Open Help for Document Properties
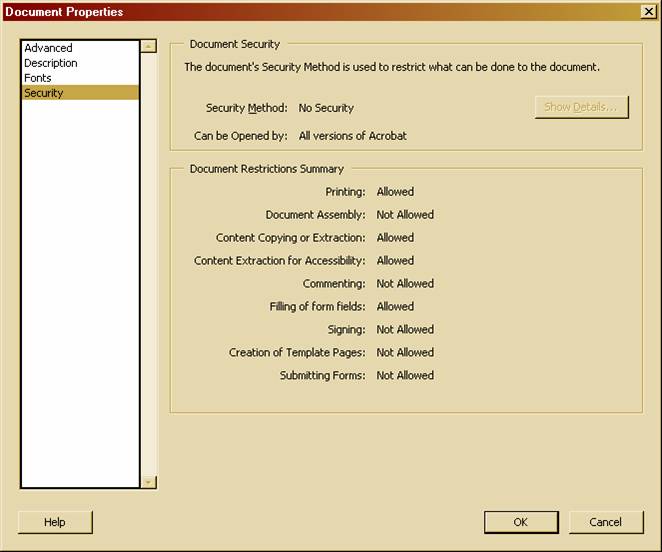662x552 pixels. point(55,522)
